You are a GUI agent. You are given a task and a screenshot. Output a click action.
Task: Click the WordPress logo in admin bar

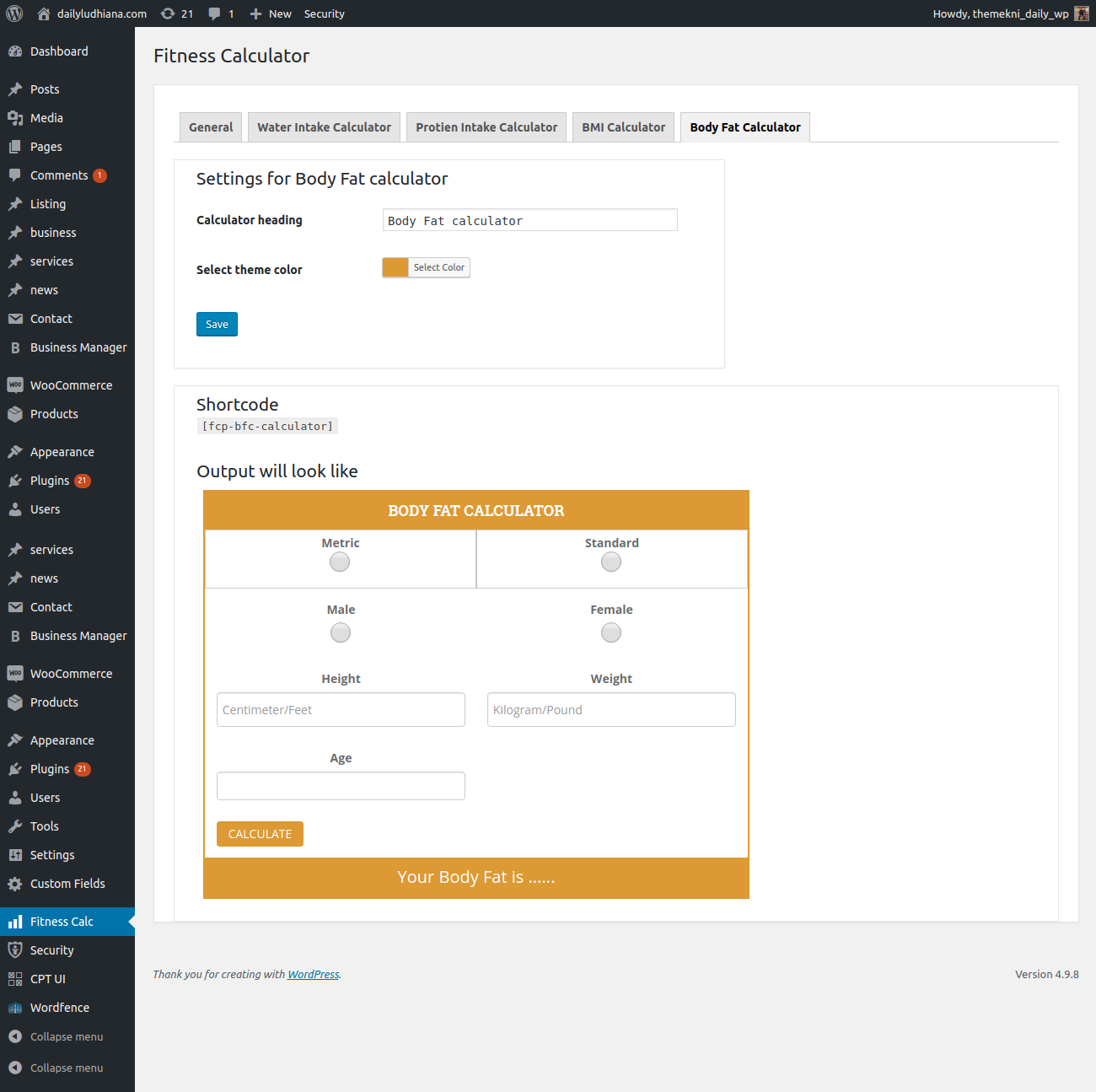[x=14, y=13]
